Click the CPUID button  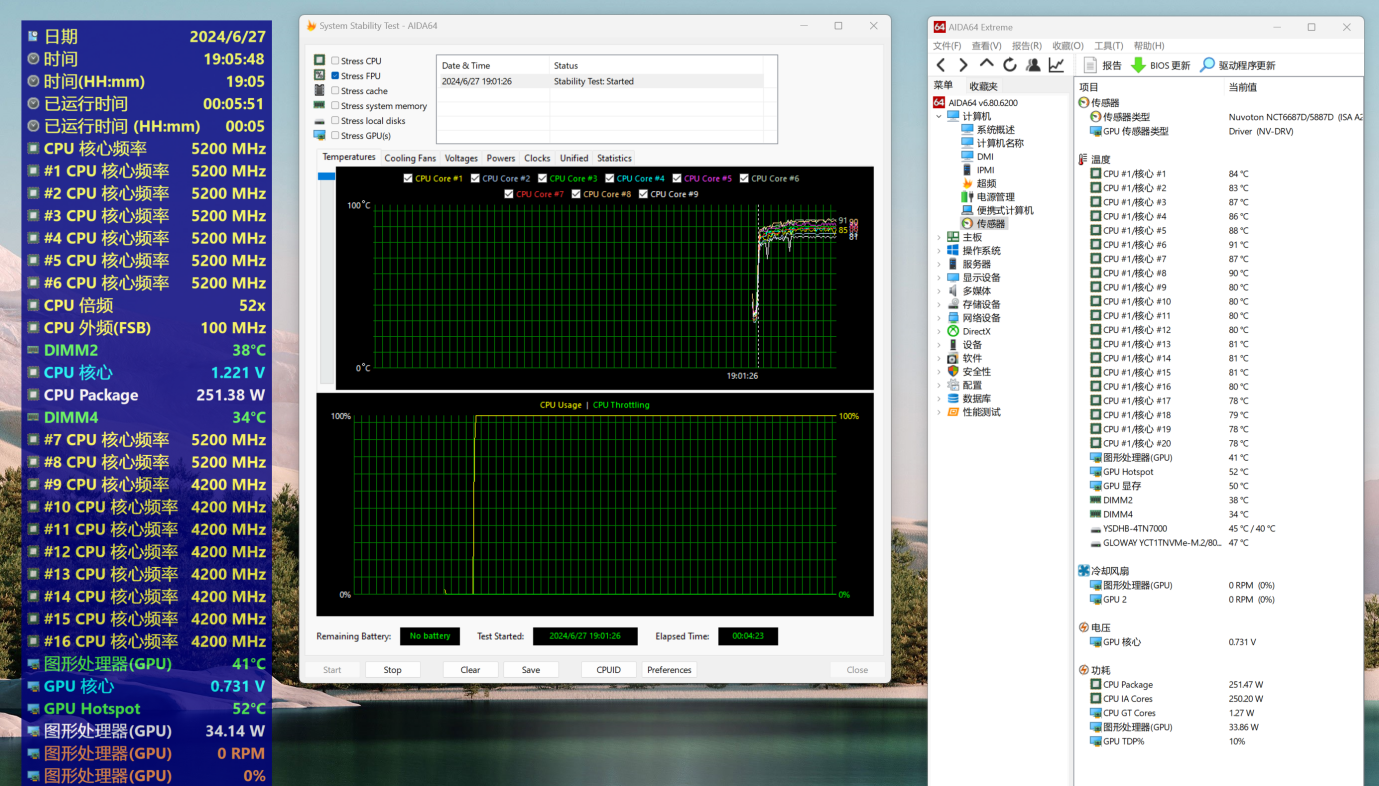coord(608,670)
